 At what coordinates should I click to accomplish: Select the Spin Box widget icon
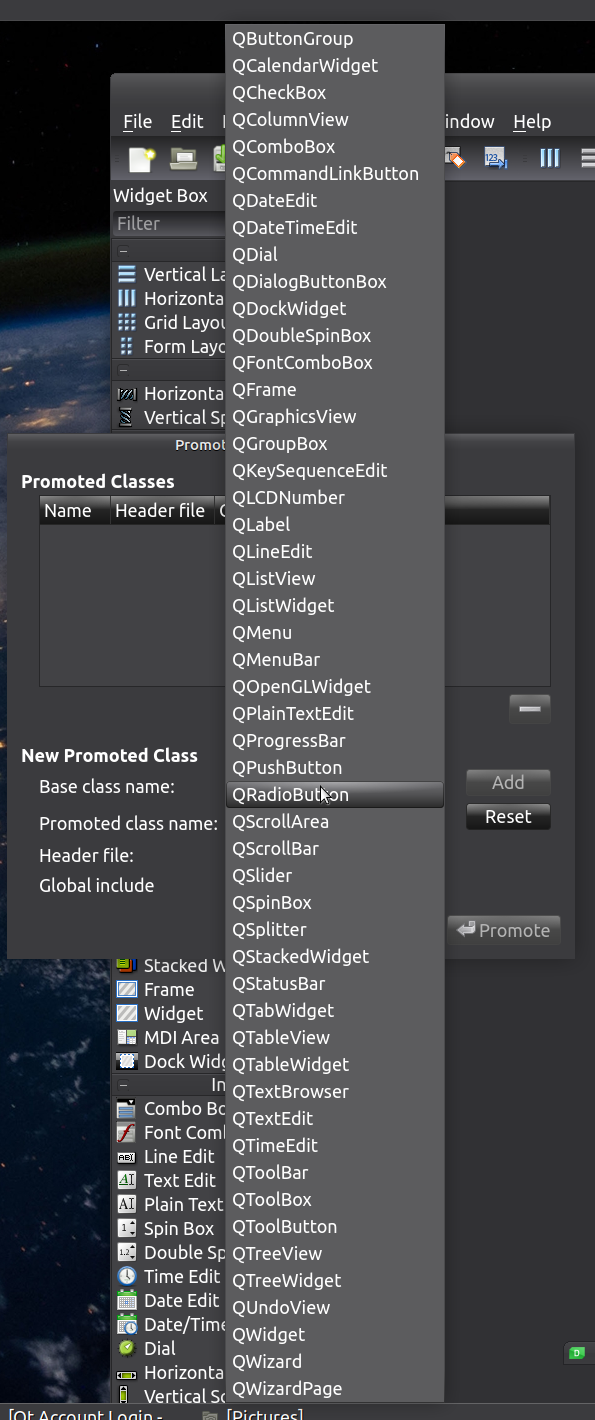[127, 1228]
